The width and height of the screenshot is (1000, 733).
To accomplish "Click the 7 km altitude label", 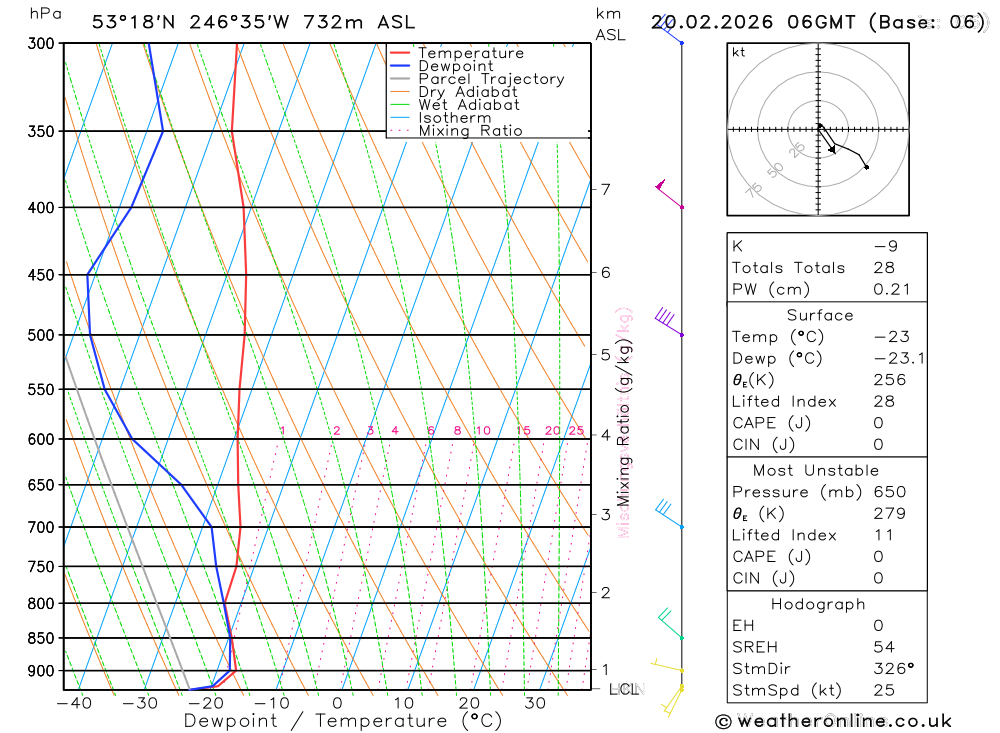I will click(605, 189).
